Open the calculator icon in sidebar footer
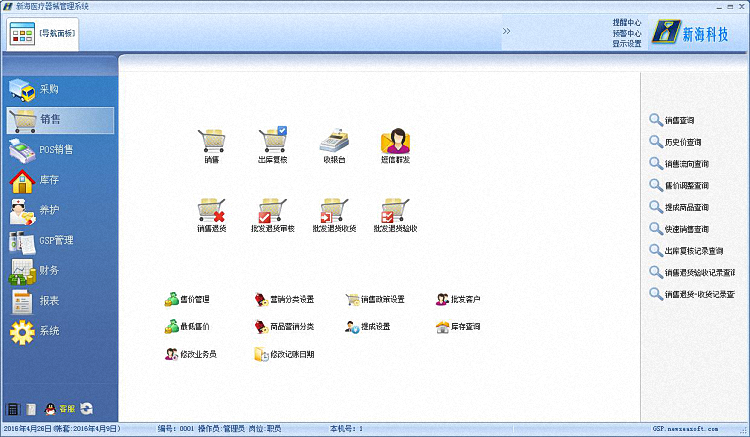Image resolution: width=750 pixels, height=437 pixels. (x=13, y=409)
